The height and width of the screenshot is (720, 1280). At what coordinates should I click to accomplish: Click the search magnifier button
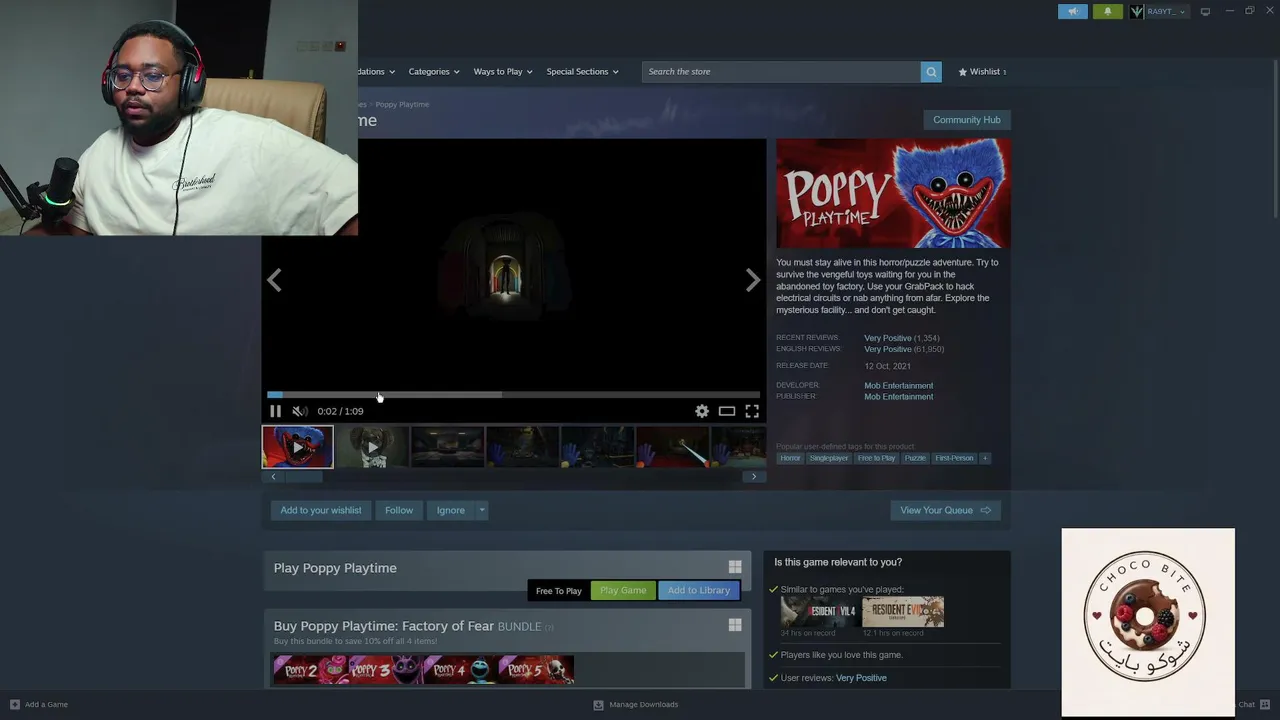[931, 72]
